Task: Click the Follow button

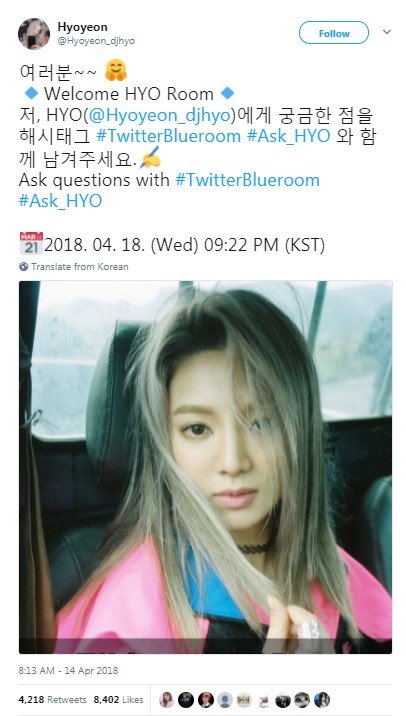Action: [334, 33]
